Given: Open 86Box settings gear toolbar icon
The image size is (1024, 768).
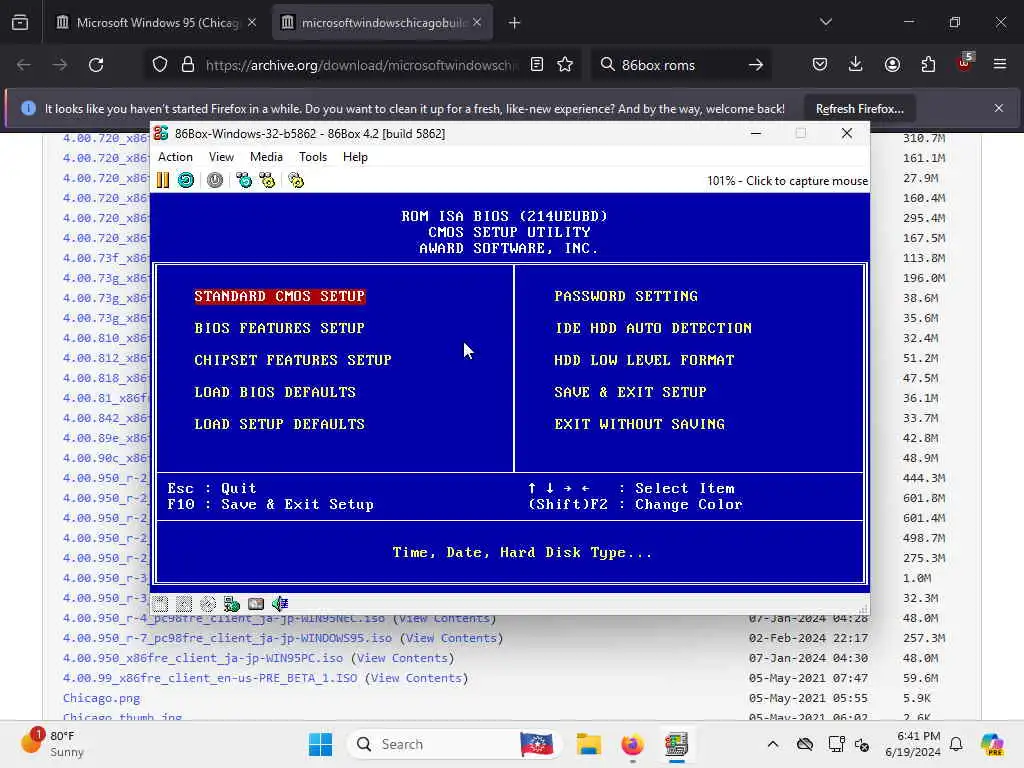Looking at the screenshot, I should pos(296,180).
